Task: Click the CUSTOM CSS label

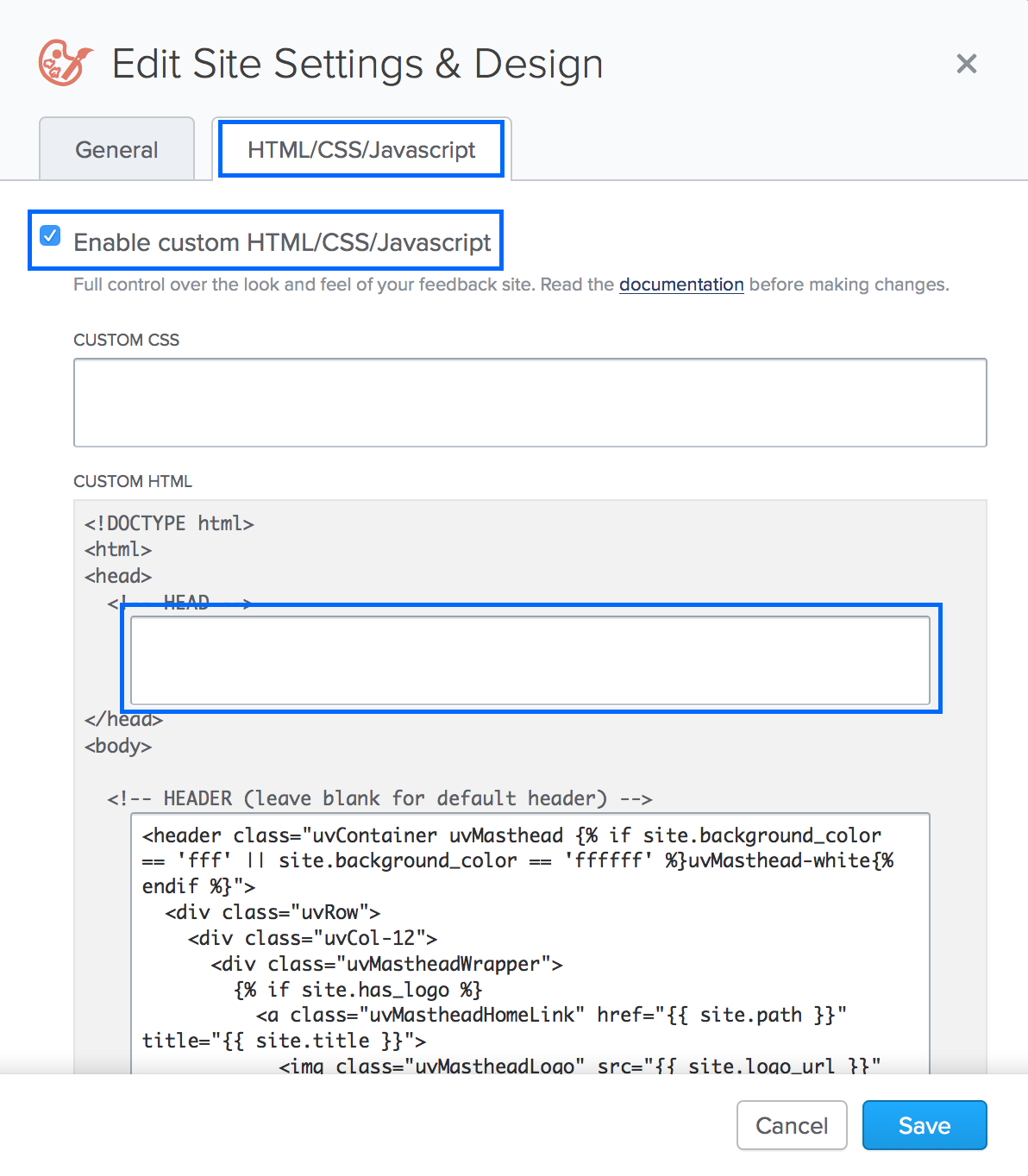Action: point(127,340)
